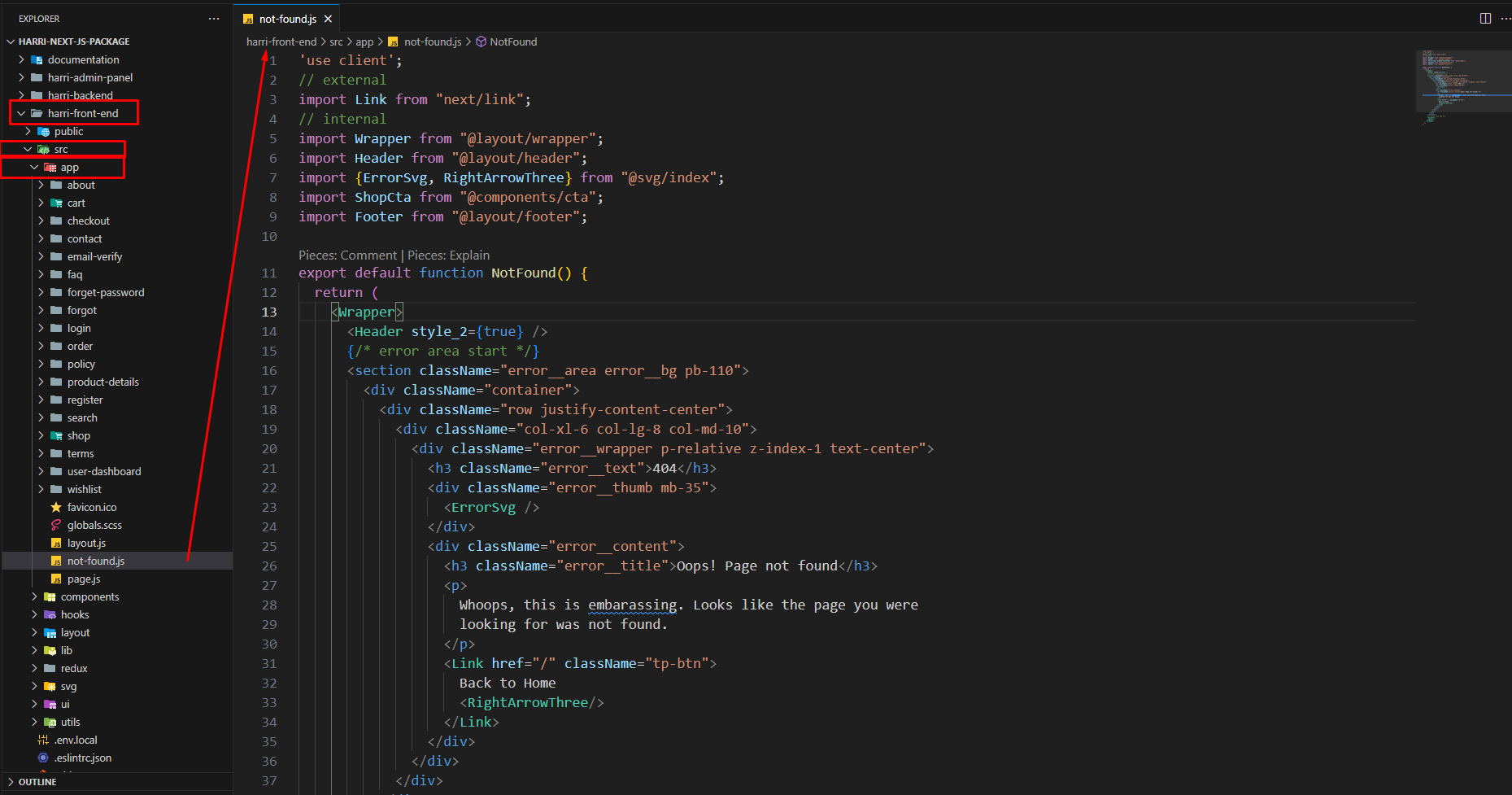This screenshot has height=795, width=1512.
Task: Click the .env.local file icon
Action: pyautogui.click(x=43, y=740)
